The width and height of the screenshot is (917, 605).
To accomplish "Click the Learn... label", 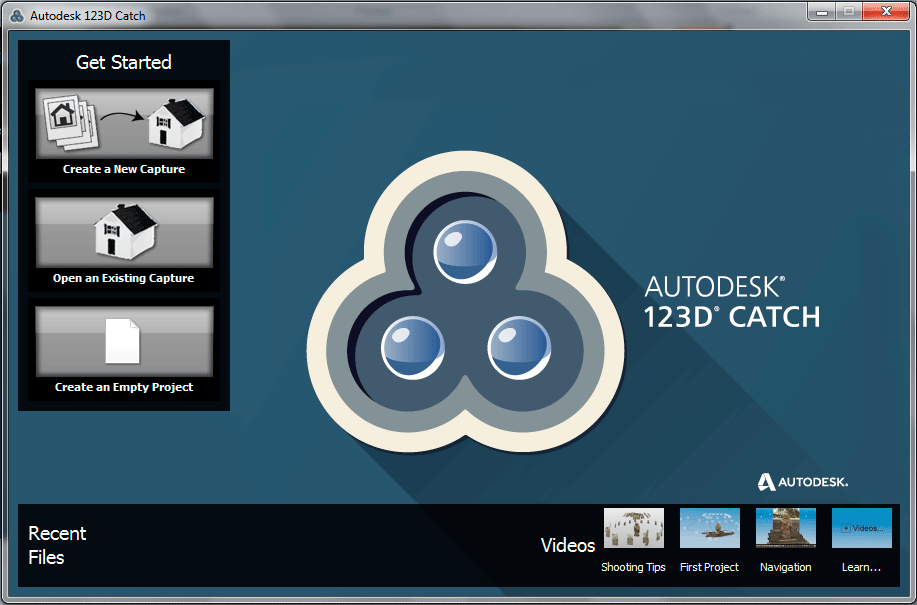I will (x=861, y=567).
